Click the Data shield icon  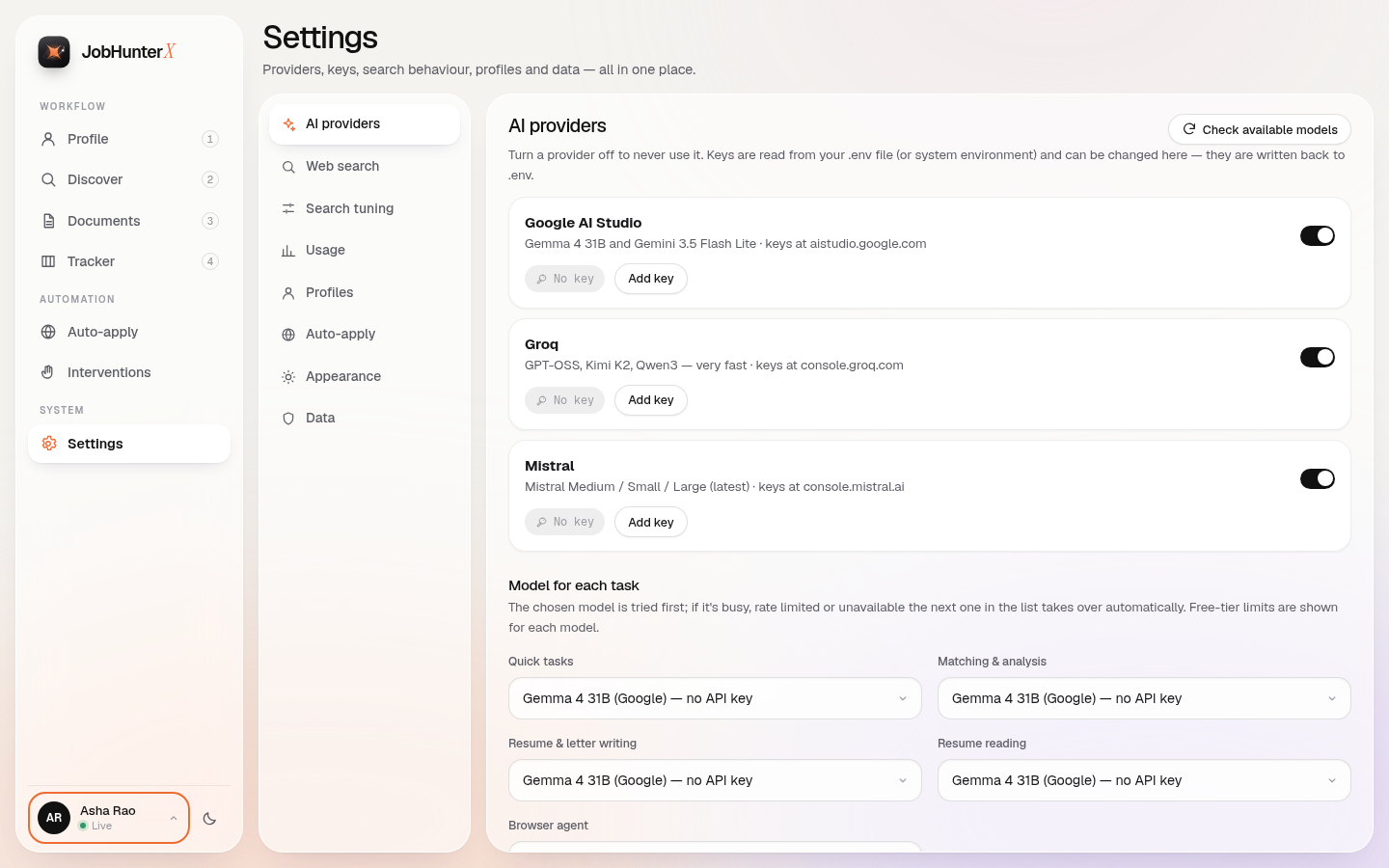point(288,419)
